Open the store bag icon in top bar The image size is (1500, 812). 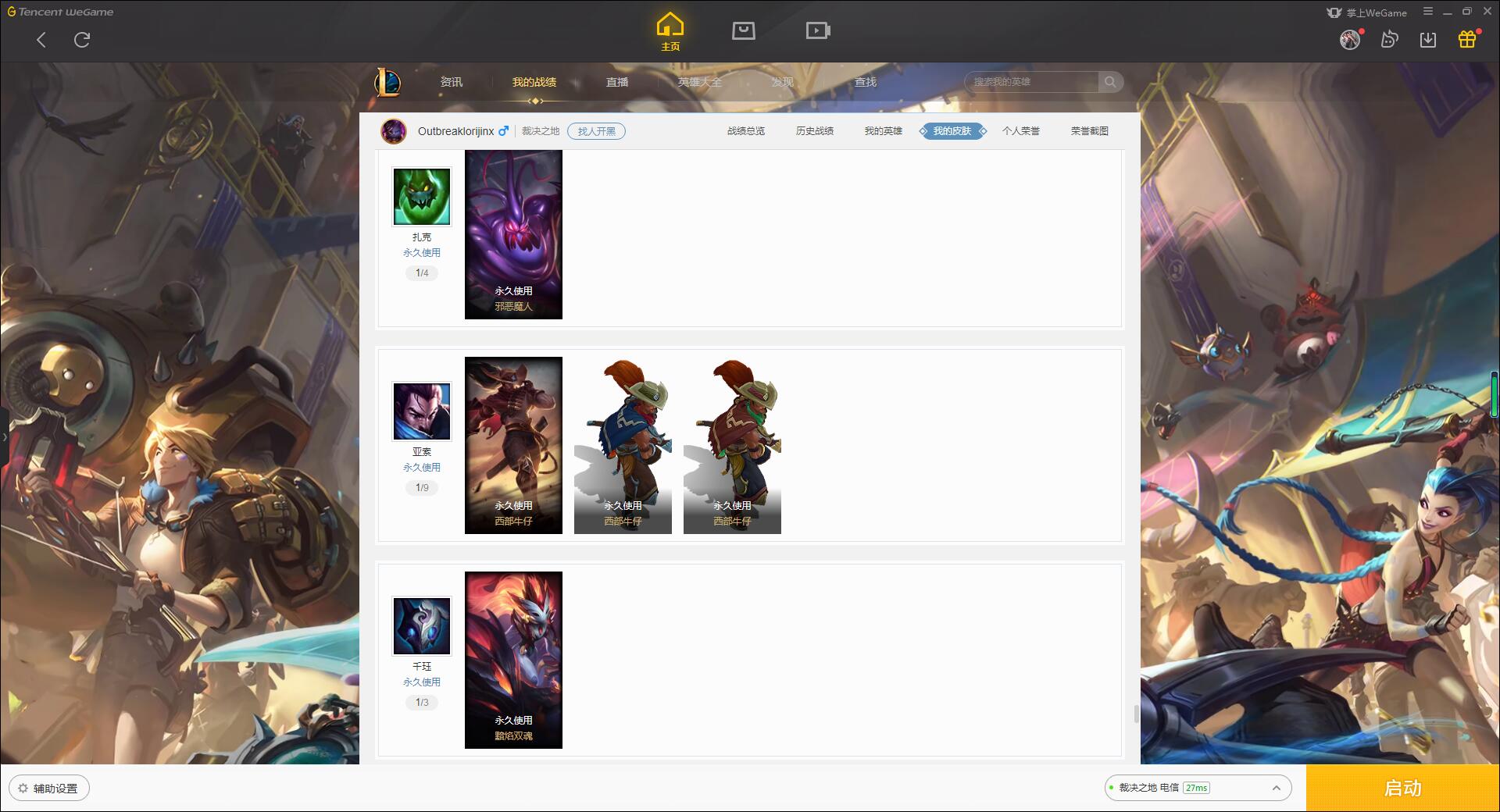(x=743, y=31)
